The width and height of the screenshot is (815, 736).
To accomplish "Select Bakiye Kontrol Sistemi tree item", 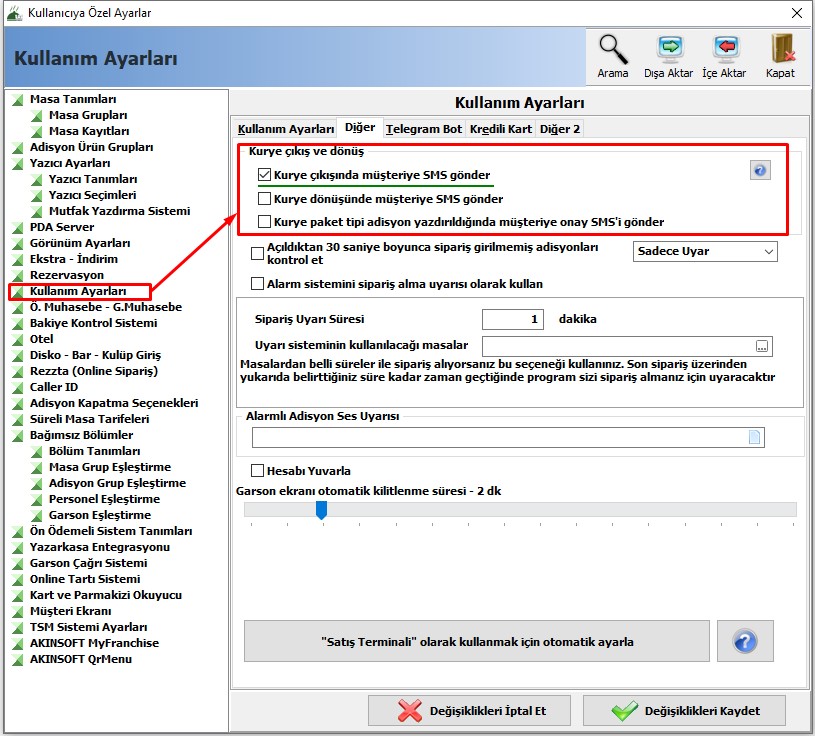I will 94,323.
